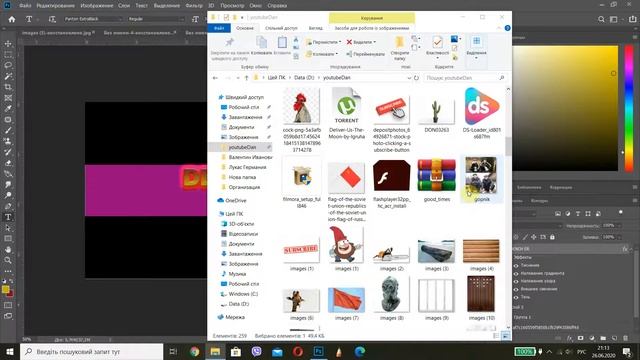Open Photoshop Слои menu
Image resolution: width=640 pixels, height=360 pixels.
124,6
